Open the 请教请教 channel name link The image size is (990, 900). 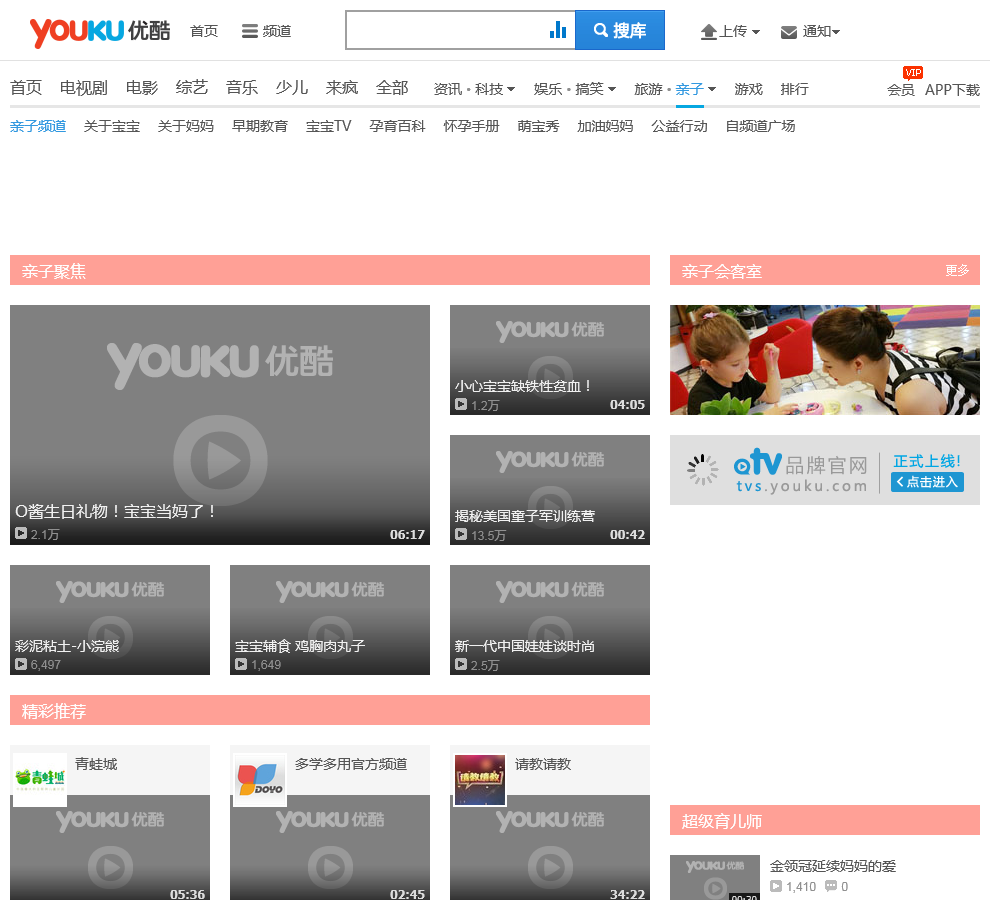[543, 764]
